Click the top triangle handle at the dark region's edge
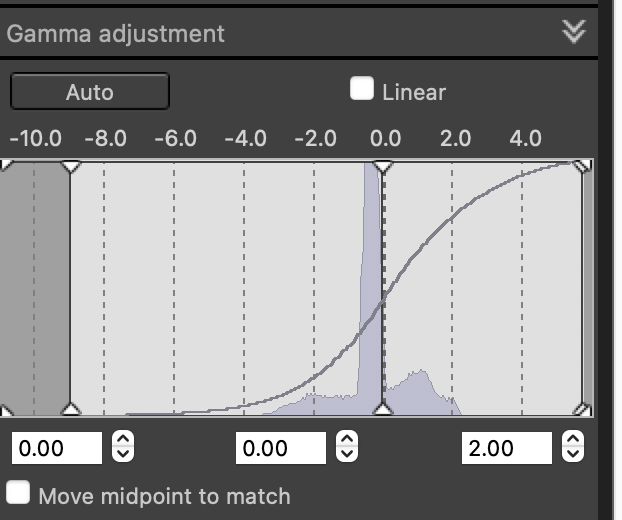622x520 pixels. click(x=70, y=166)
